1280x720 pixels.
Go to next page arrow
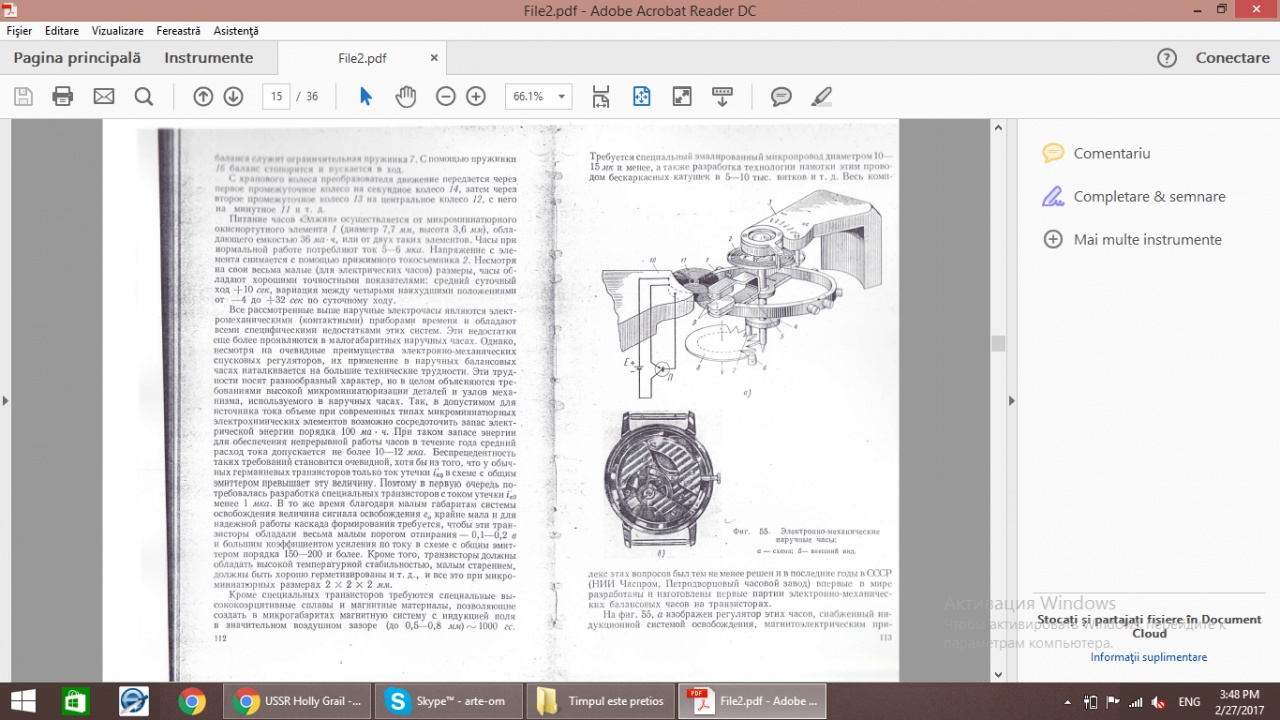pyautogui.click(x=233, y=96)
